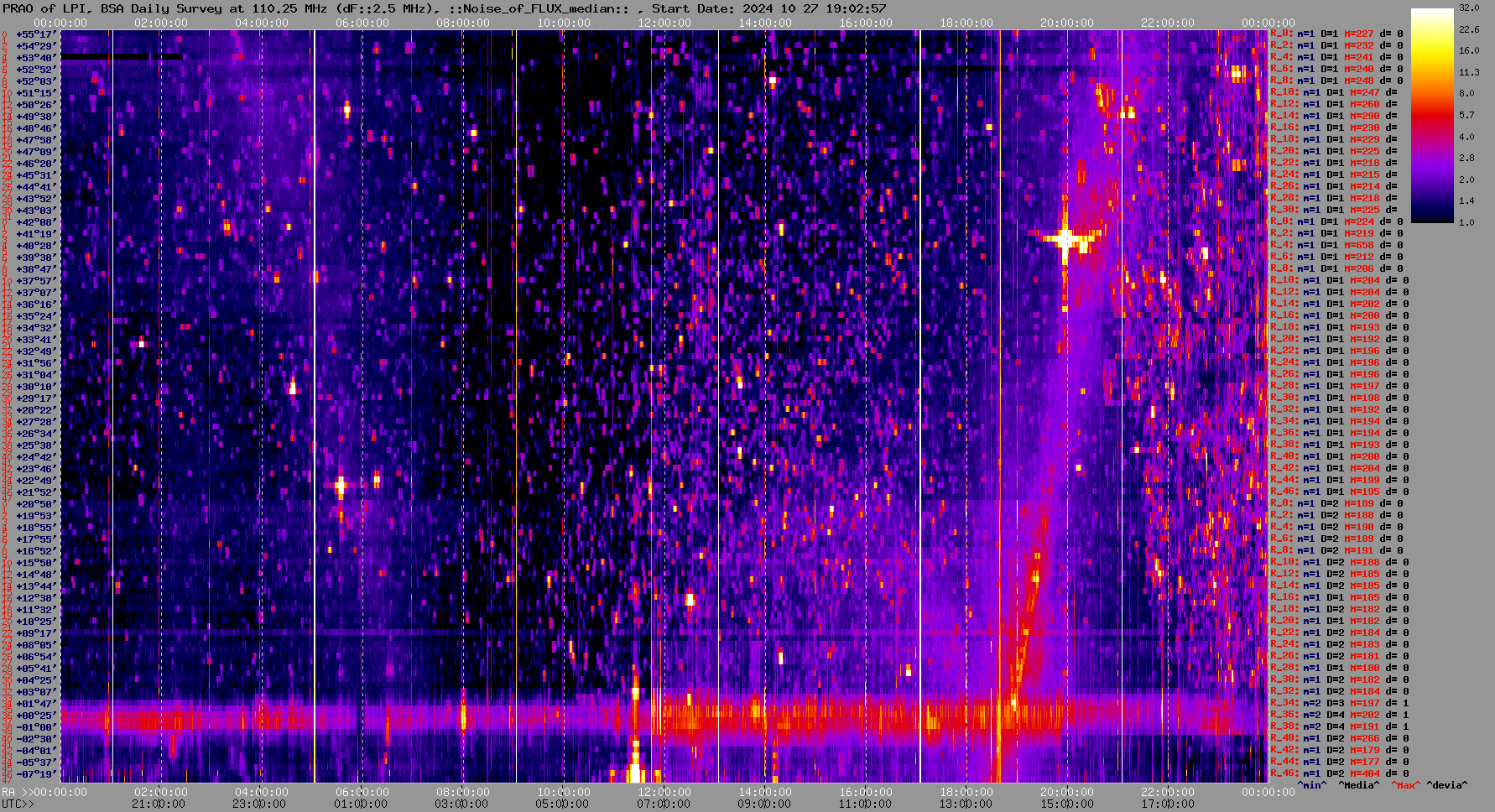Click the beam row with M=404
Viewport: 1495px width, 812px height.
(1340, 773)
